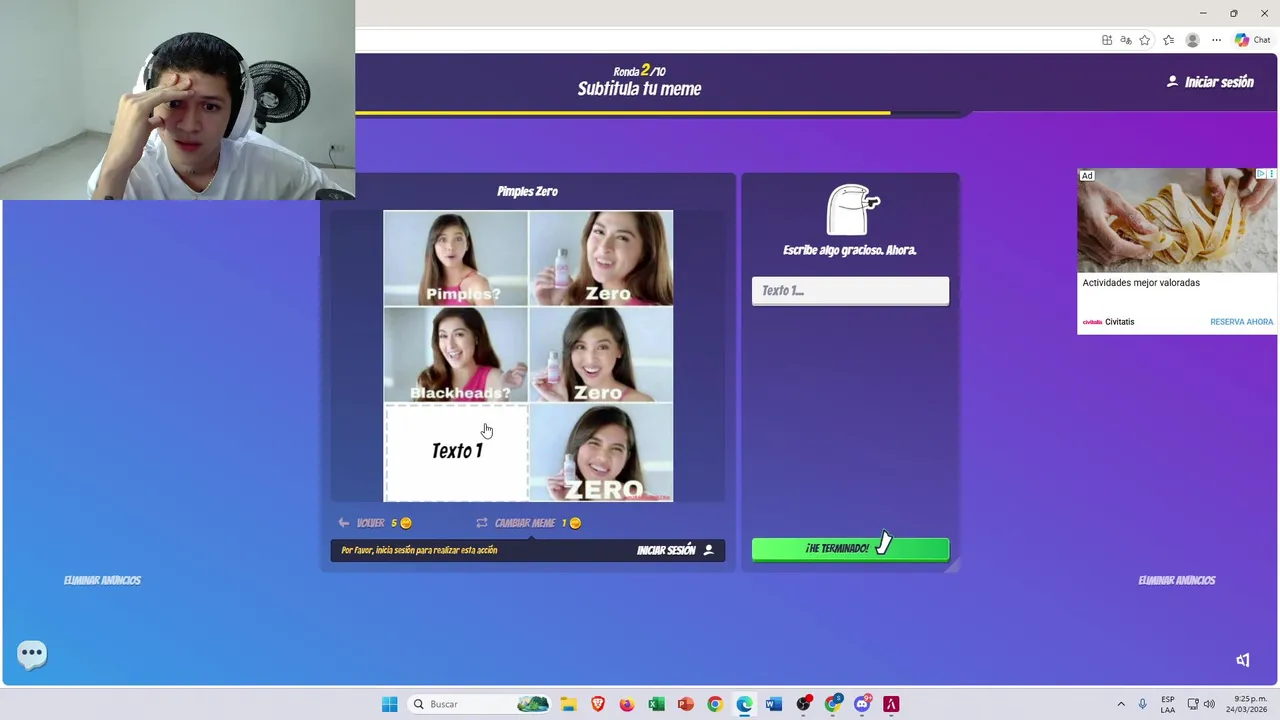Open Word from the taskbar

(773, 704)
